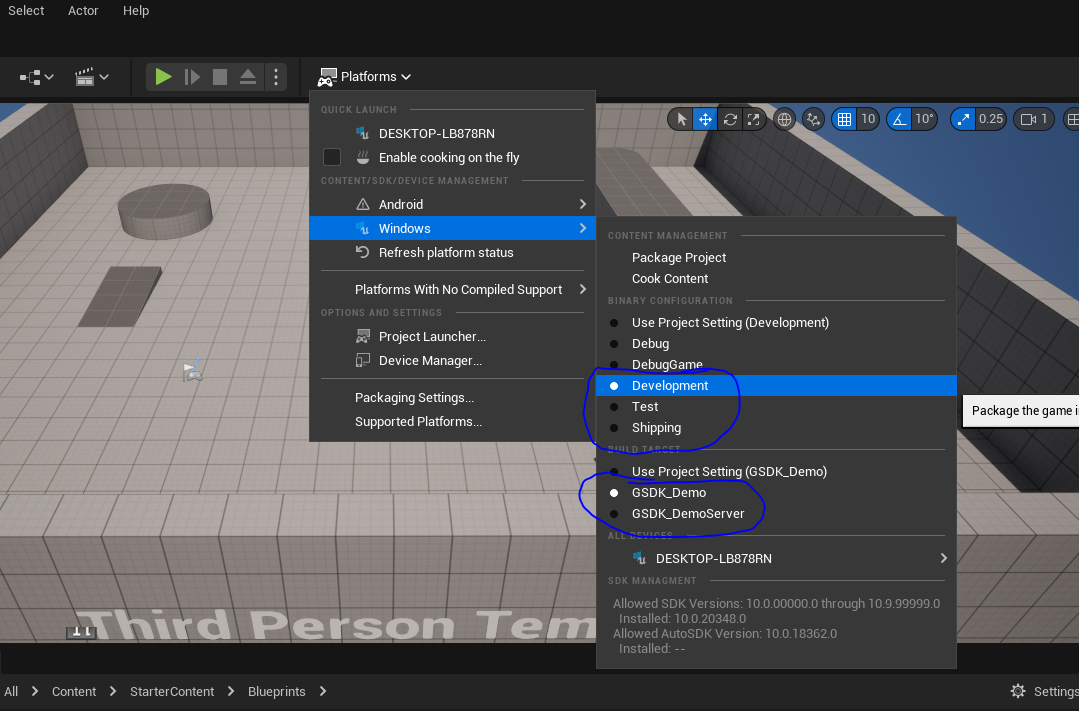Click Content breadcrumb folder
The height and width of the screenshot is (711, 1079).
tap(74, 692)
